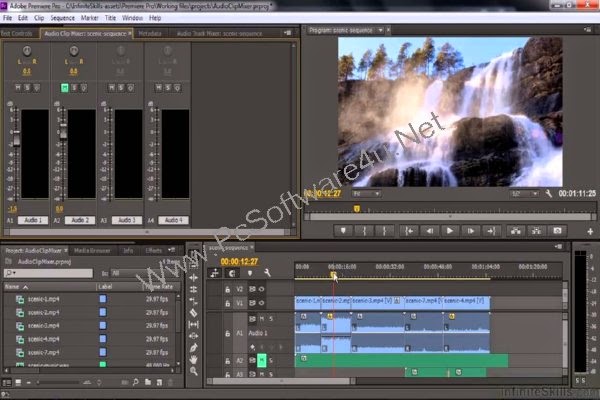Solo track A1 in timeline header

tap(271, 318)
